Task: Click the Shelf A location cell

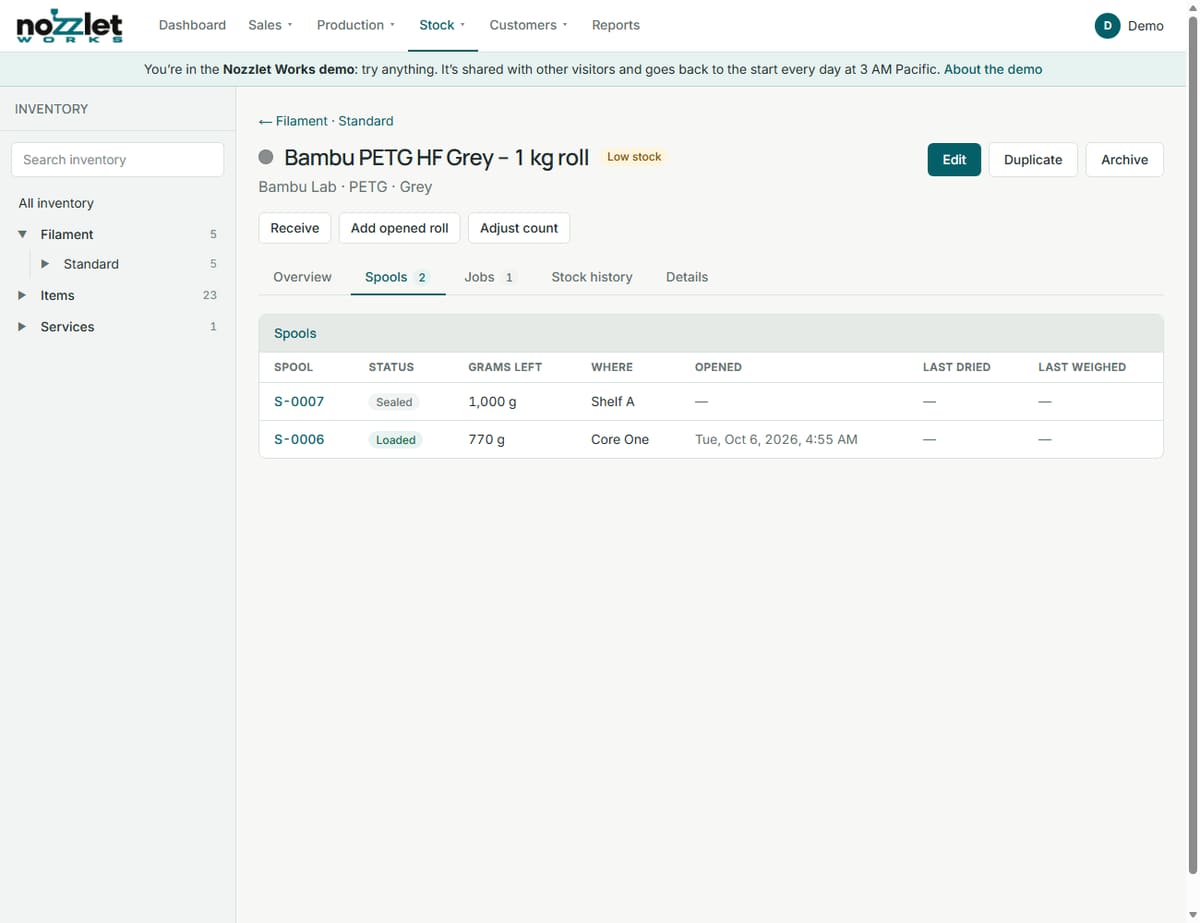Action: [x=613, y=401]
